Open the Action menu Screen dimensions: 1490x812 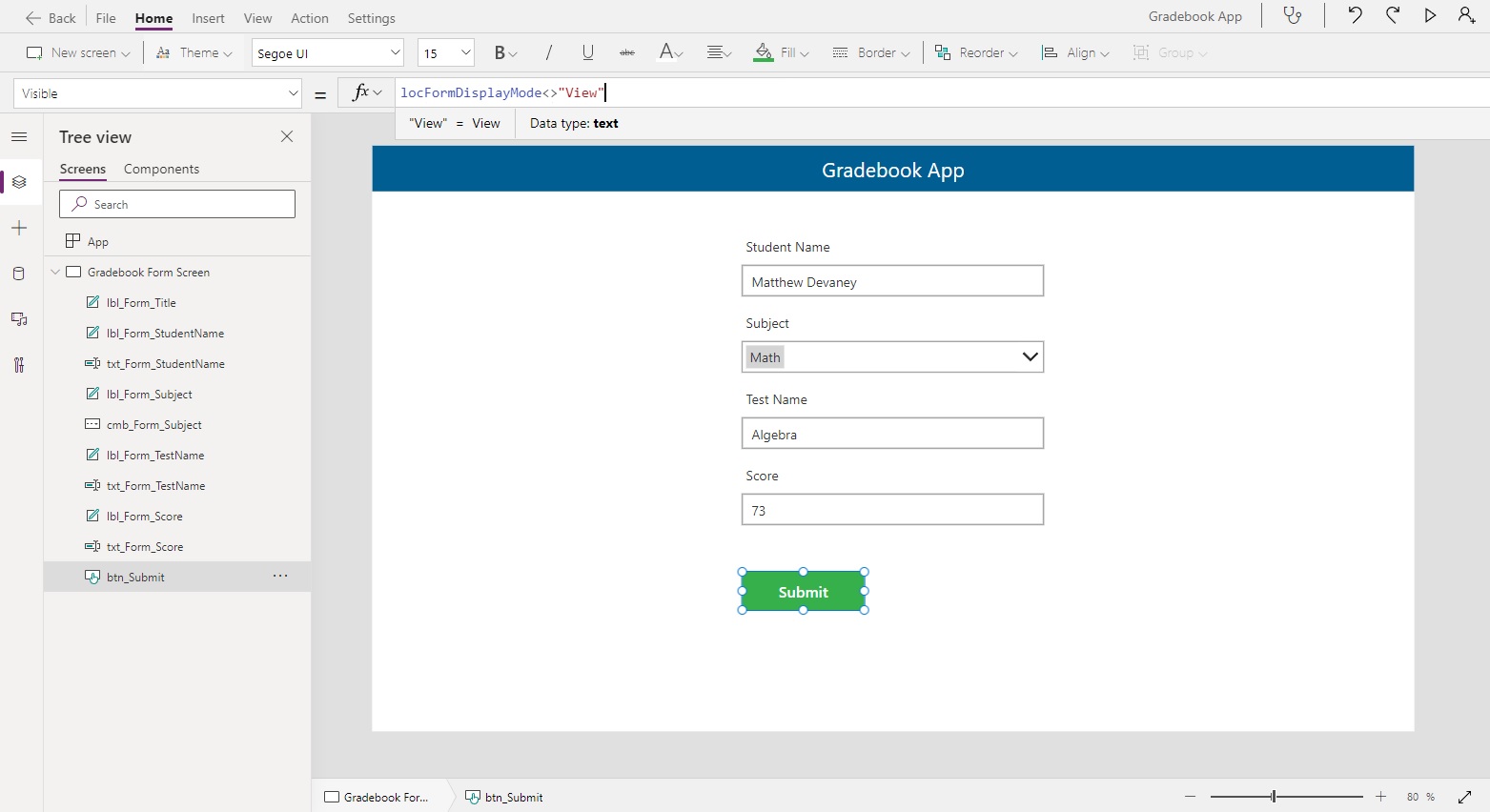(309, 18)
